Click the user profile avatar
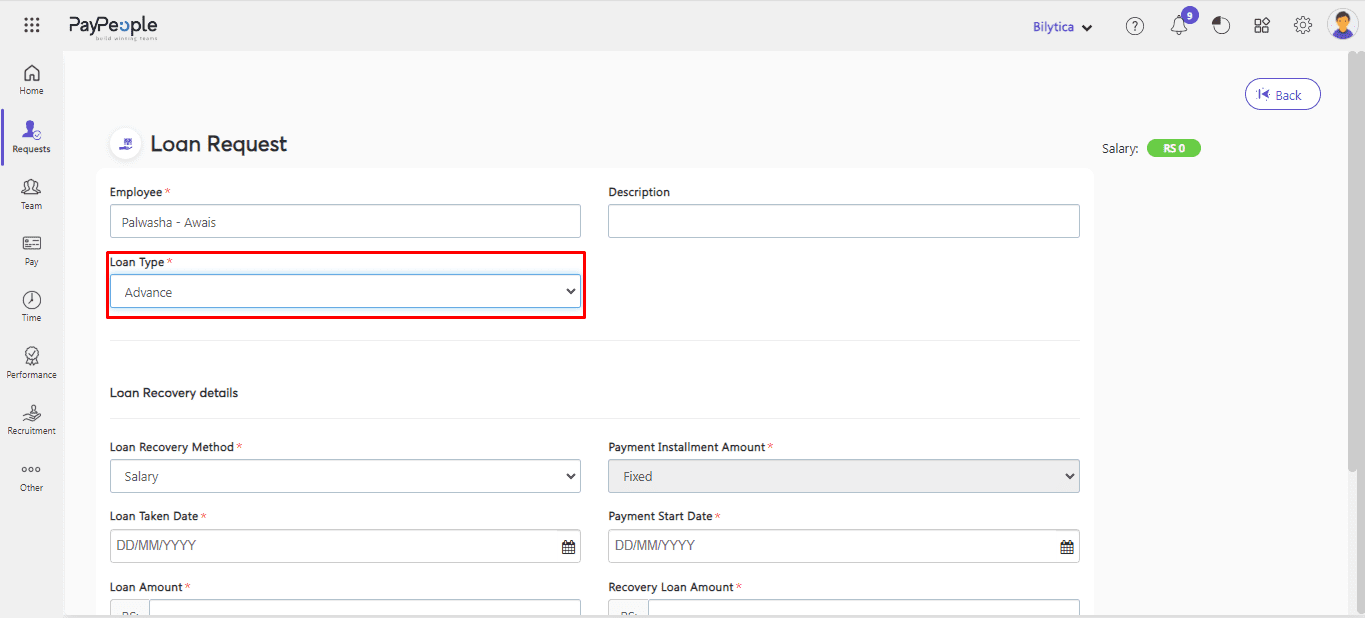Screen dimensions: 1365x618 (1342, 25)
